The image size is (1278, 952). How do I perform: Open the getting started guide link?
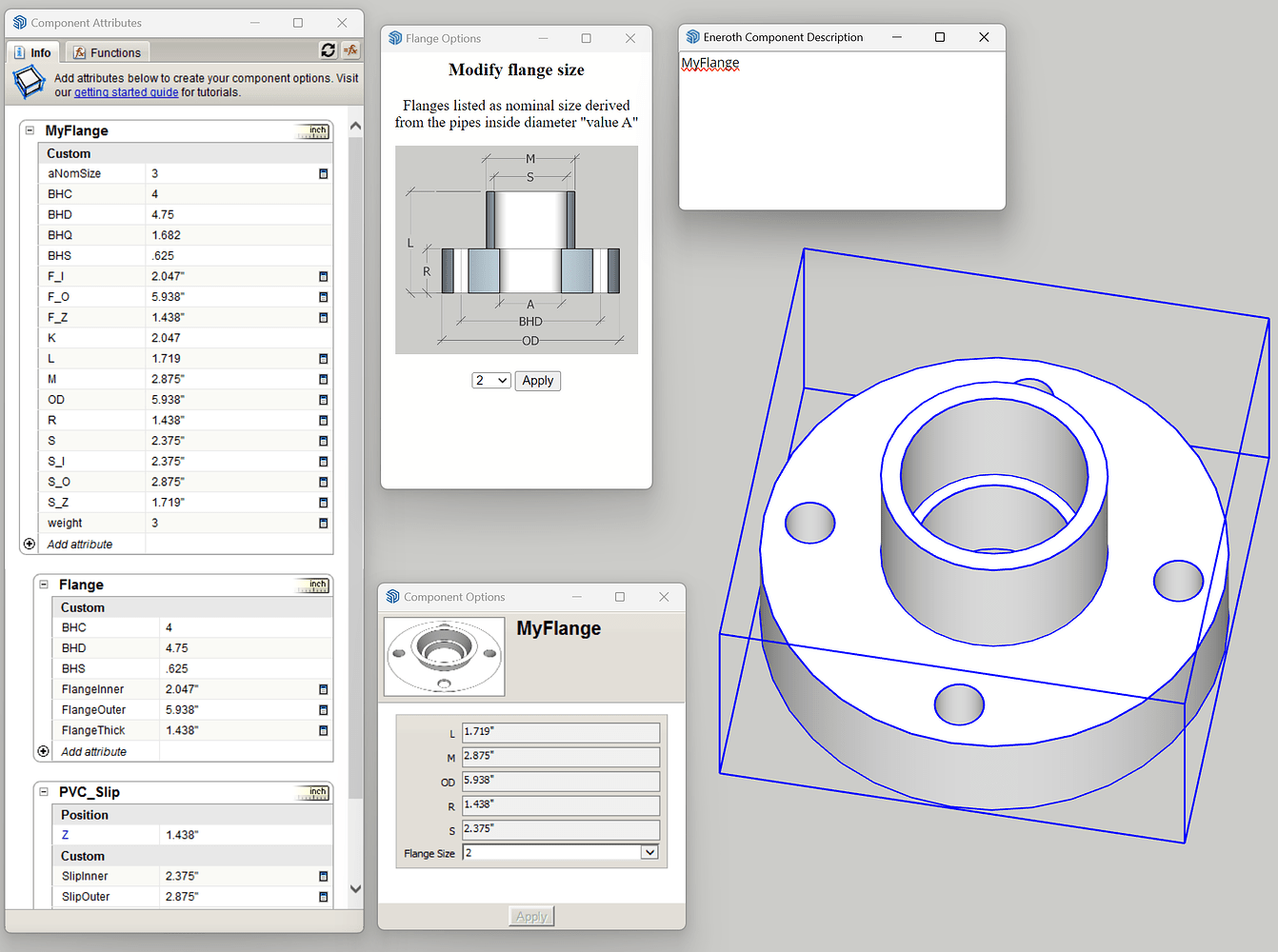tap(126, 91)
